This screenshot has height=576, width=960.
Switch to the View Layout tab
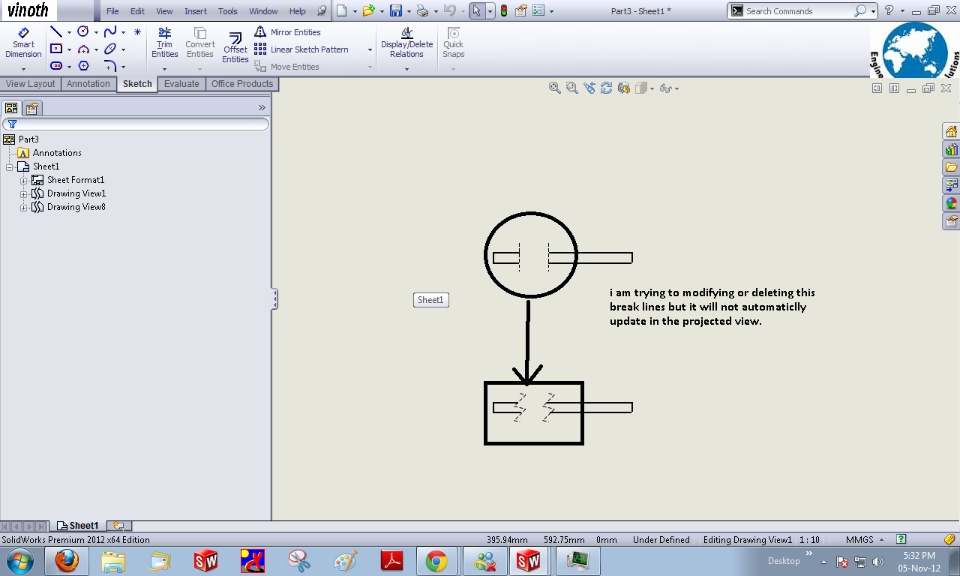click(30, 84)
